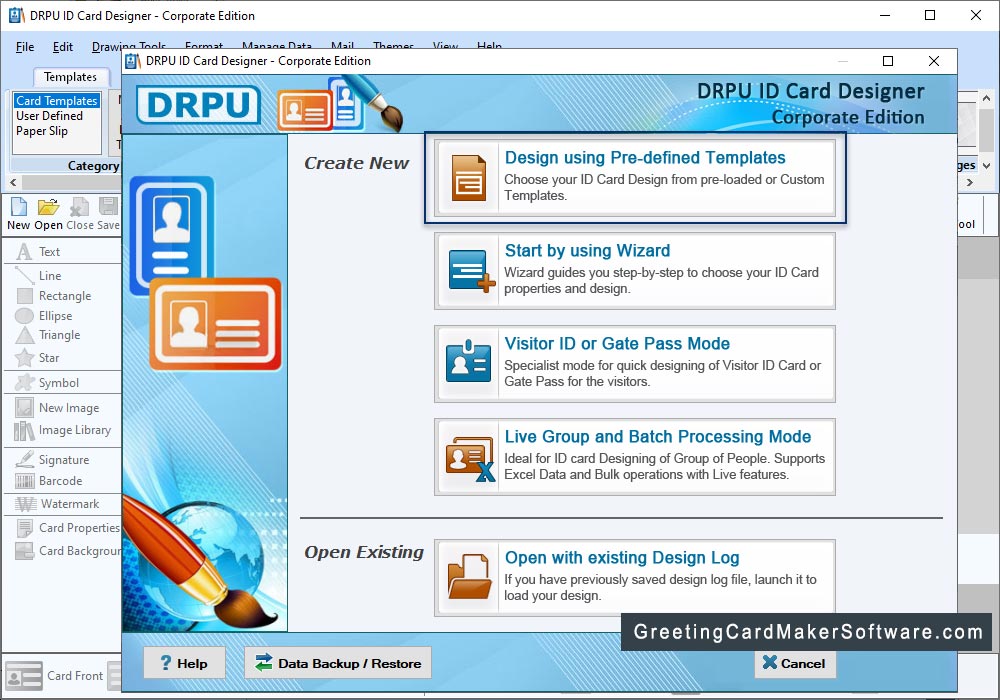Switch to the Templates tab

70,77
